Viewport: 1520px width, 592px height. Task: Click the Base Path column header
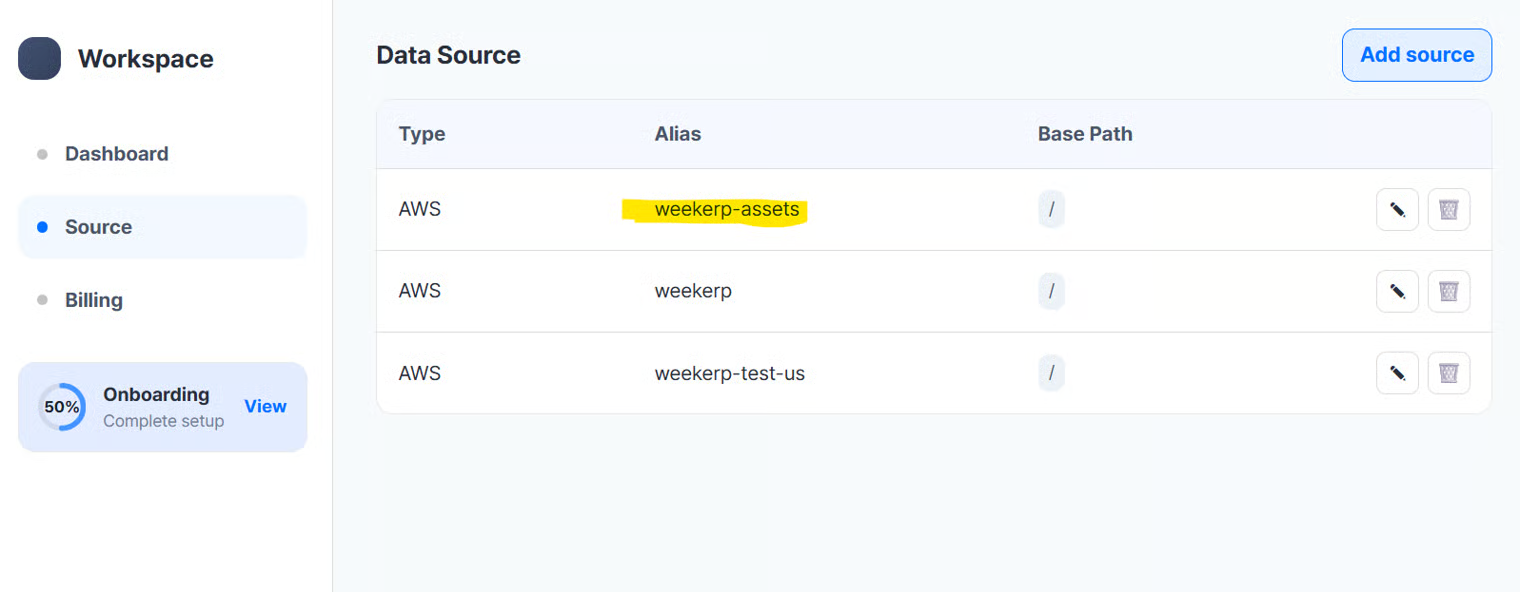(x=1085, y=134)
